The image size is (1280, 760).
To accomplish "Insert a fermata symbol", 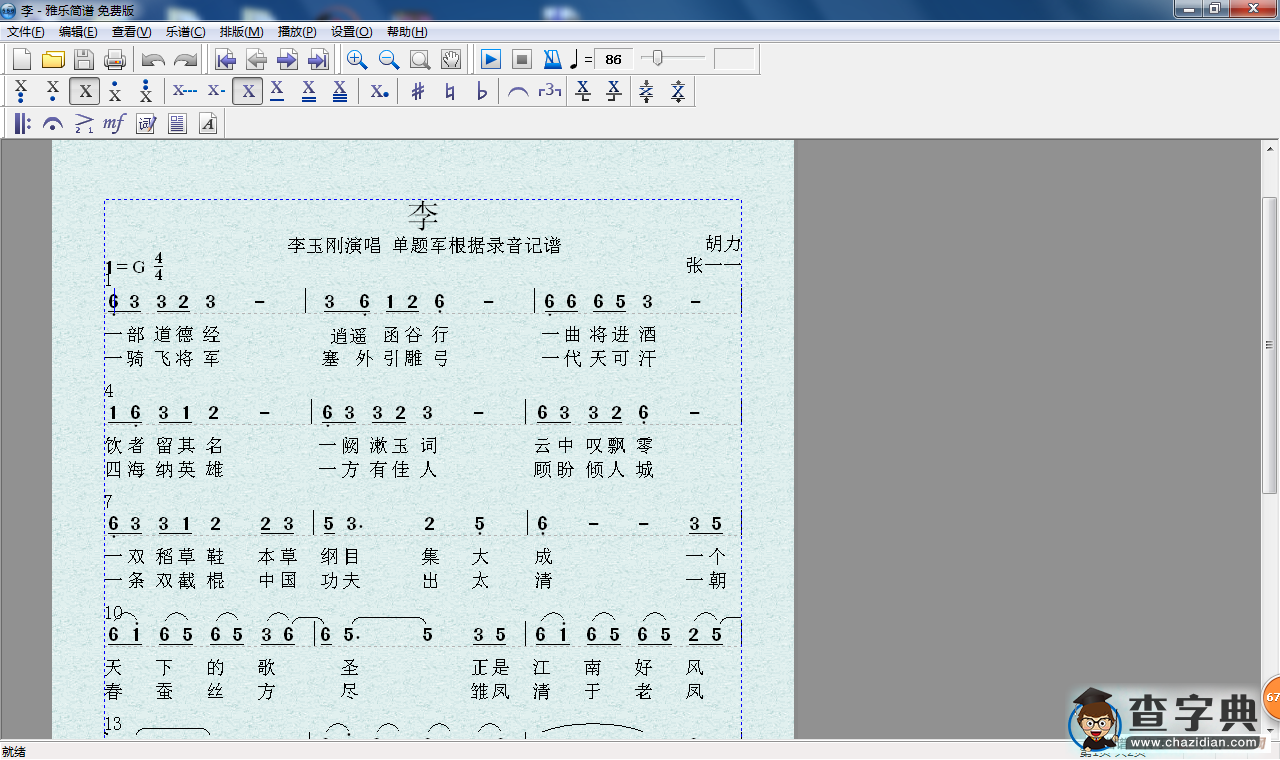I will (x=53, y=124).
